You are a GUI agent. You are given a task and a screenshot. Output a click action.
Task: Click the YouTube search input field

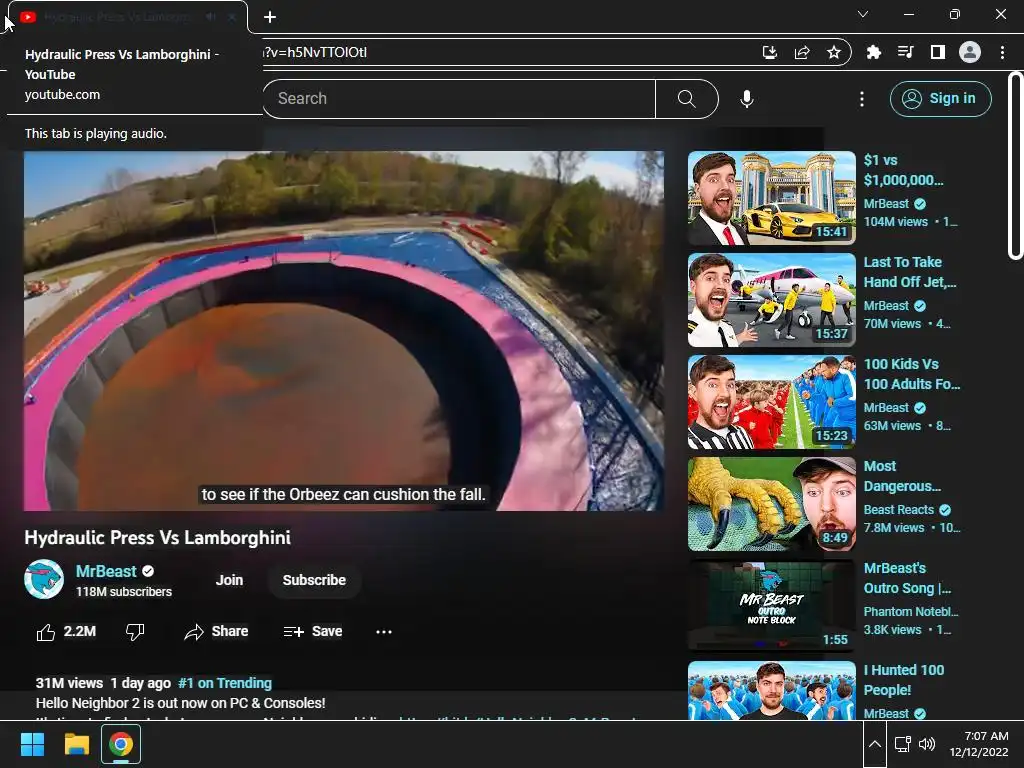click(x=459, y=99)
